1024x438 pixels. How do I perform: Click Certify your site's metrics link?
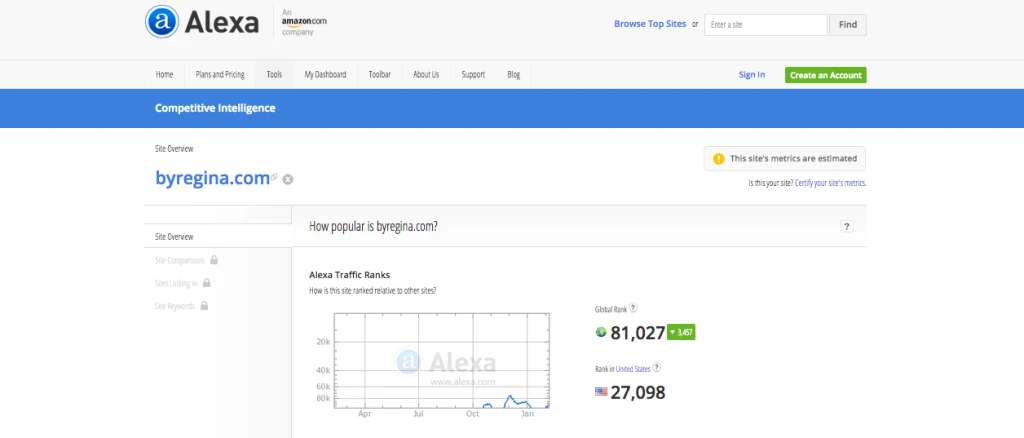(x=831, y=183)
